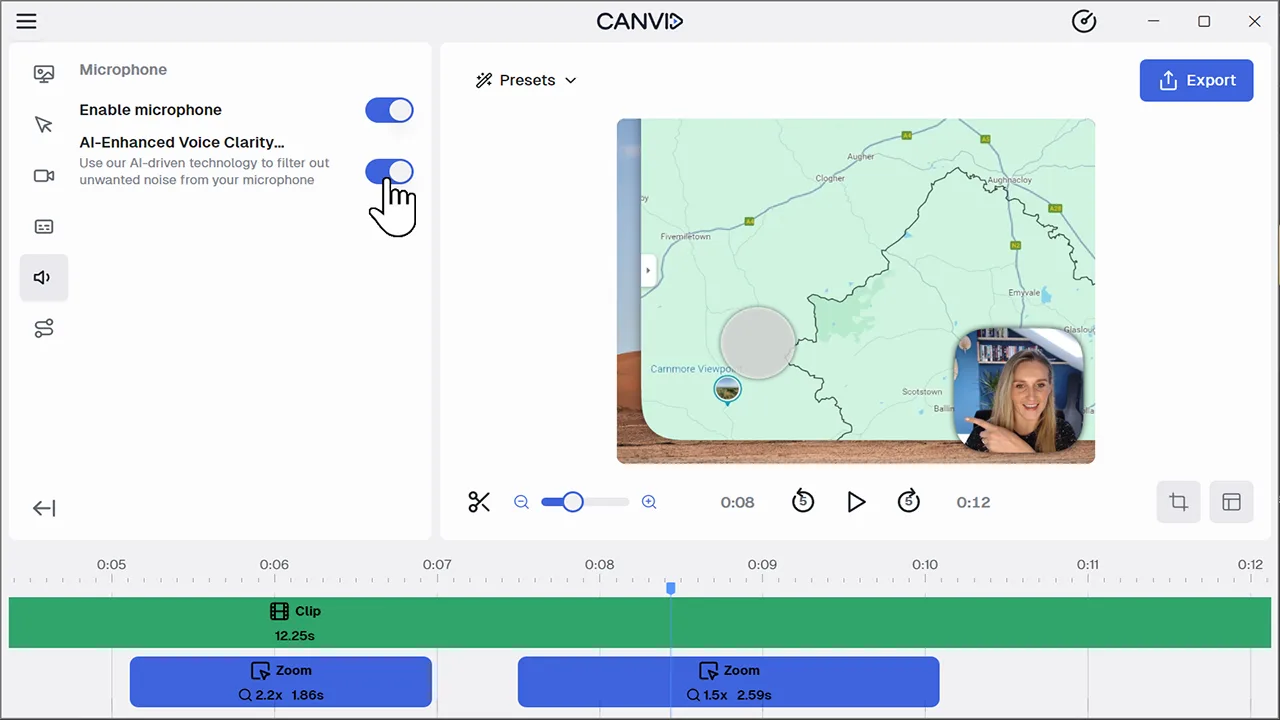
Task: Open the Effects settings panel
Action: point(43,328)
